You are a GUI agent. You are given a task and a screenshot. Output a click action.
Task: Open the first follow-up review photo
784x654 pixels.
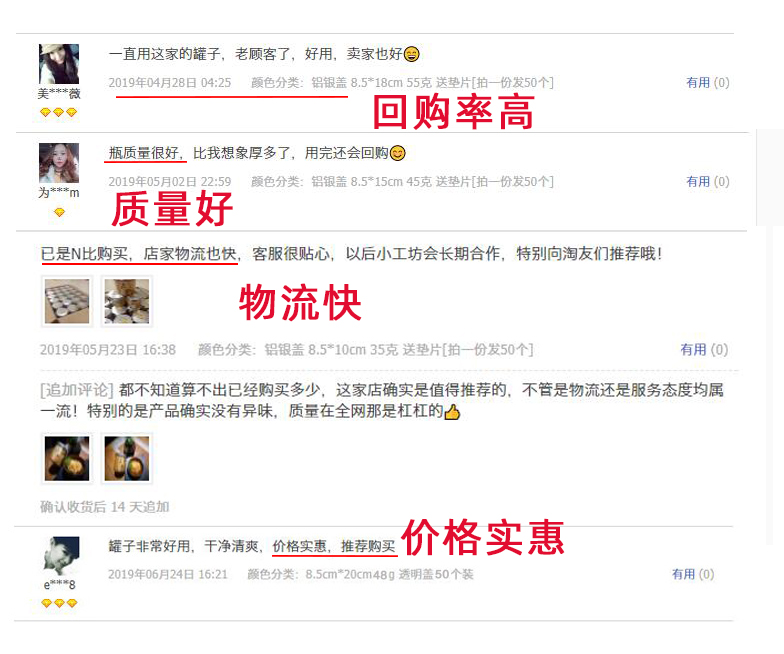coord(67,458)
